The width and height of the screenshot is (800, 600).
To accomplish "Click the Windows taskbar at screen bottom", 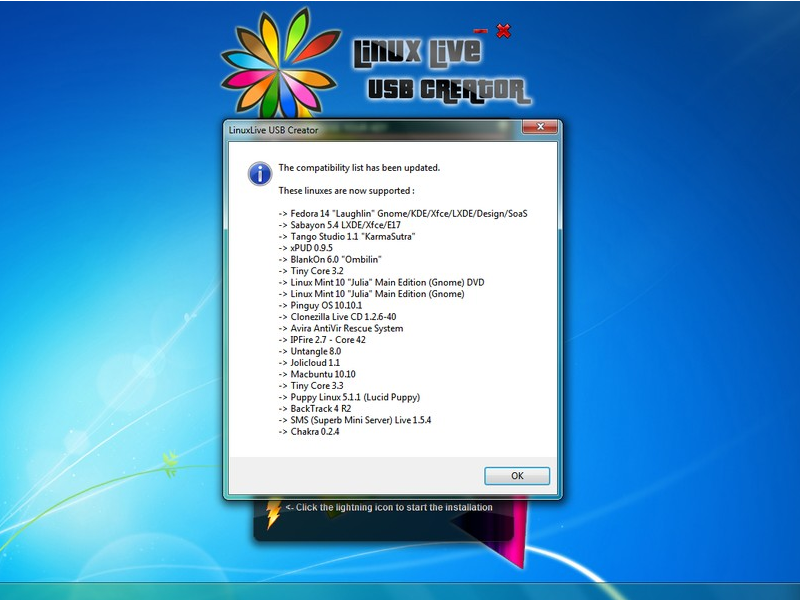I will point(400,591).
